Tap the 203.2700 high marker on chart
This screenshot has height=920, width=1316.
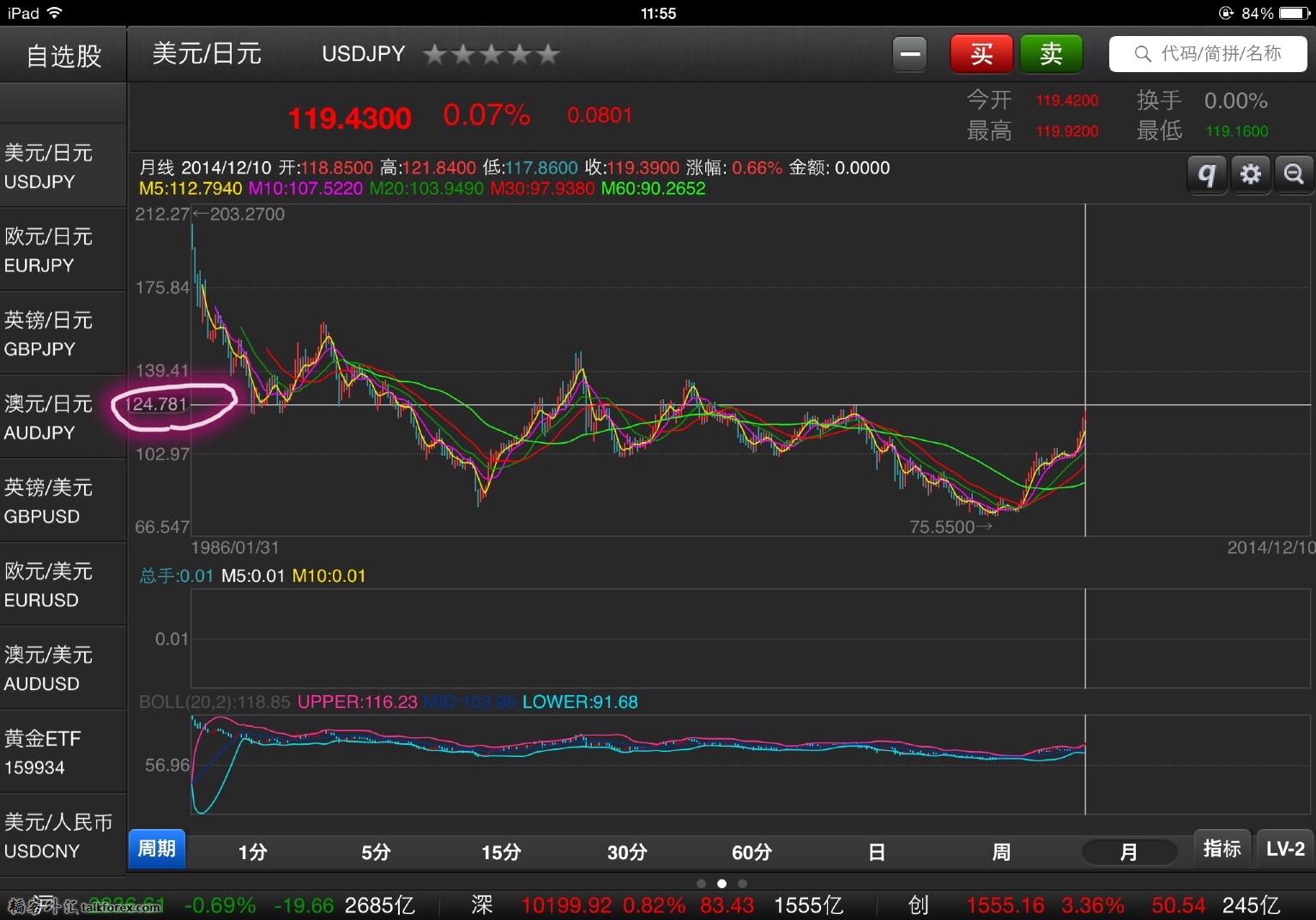pos(238,214)
